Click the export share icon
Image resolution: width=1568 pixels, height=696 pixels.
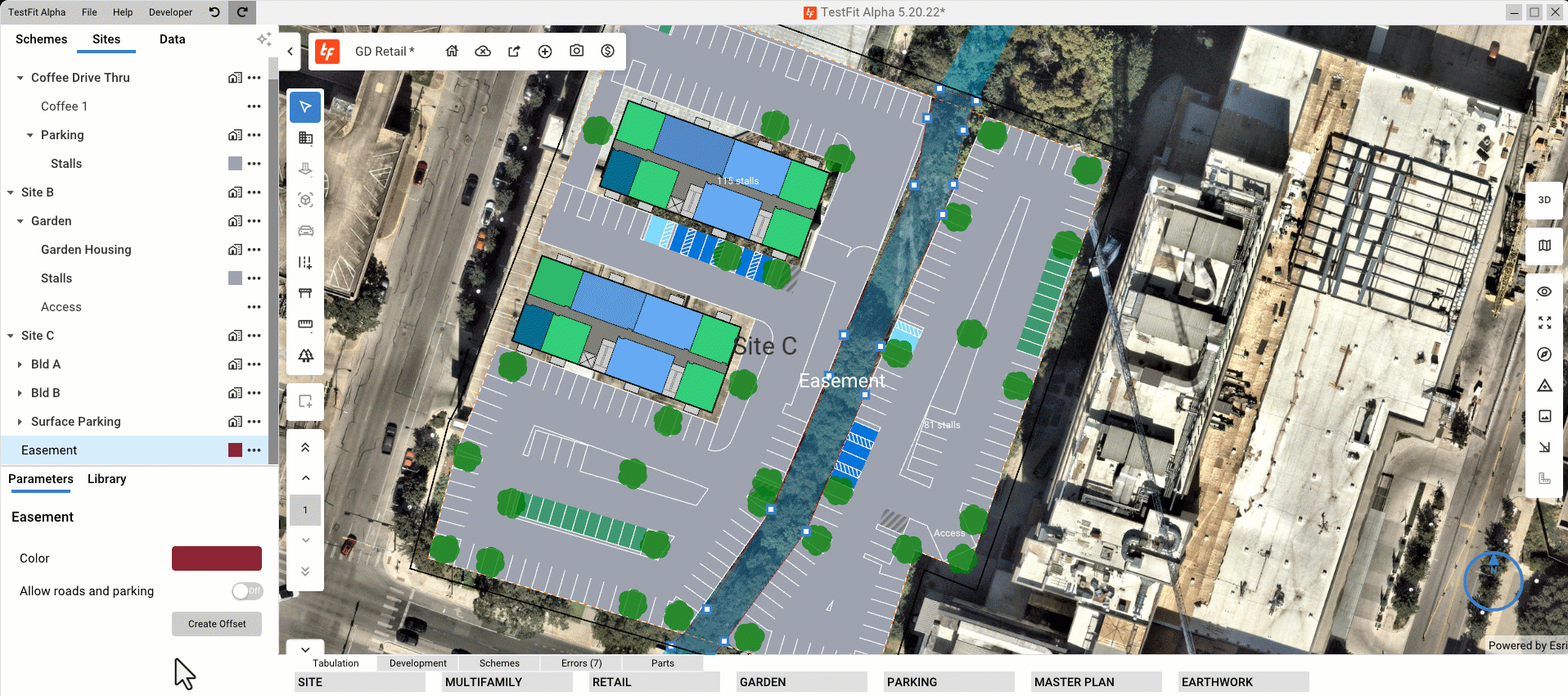pos(514,51)
